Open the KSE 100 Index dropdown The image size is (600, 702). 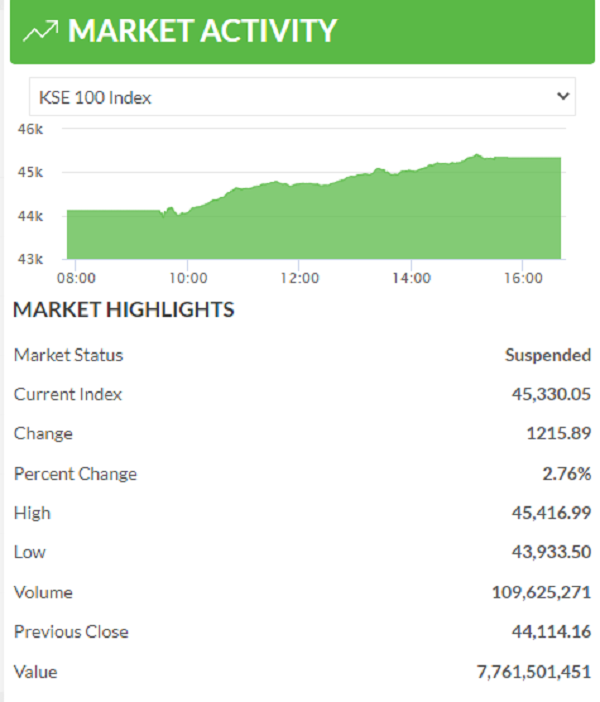(300, 97)
